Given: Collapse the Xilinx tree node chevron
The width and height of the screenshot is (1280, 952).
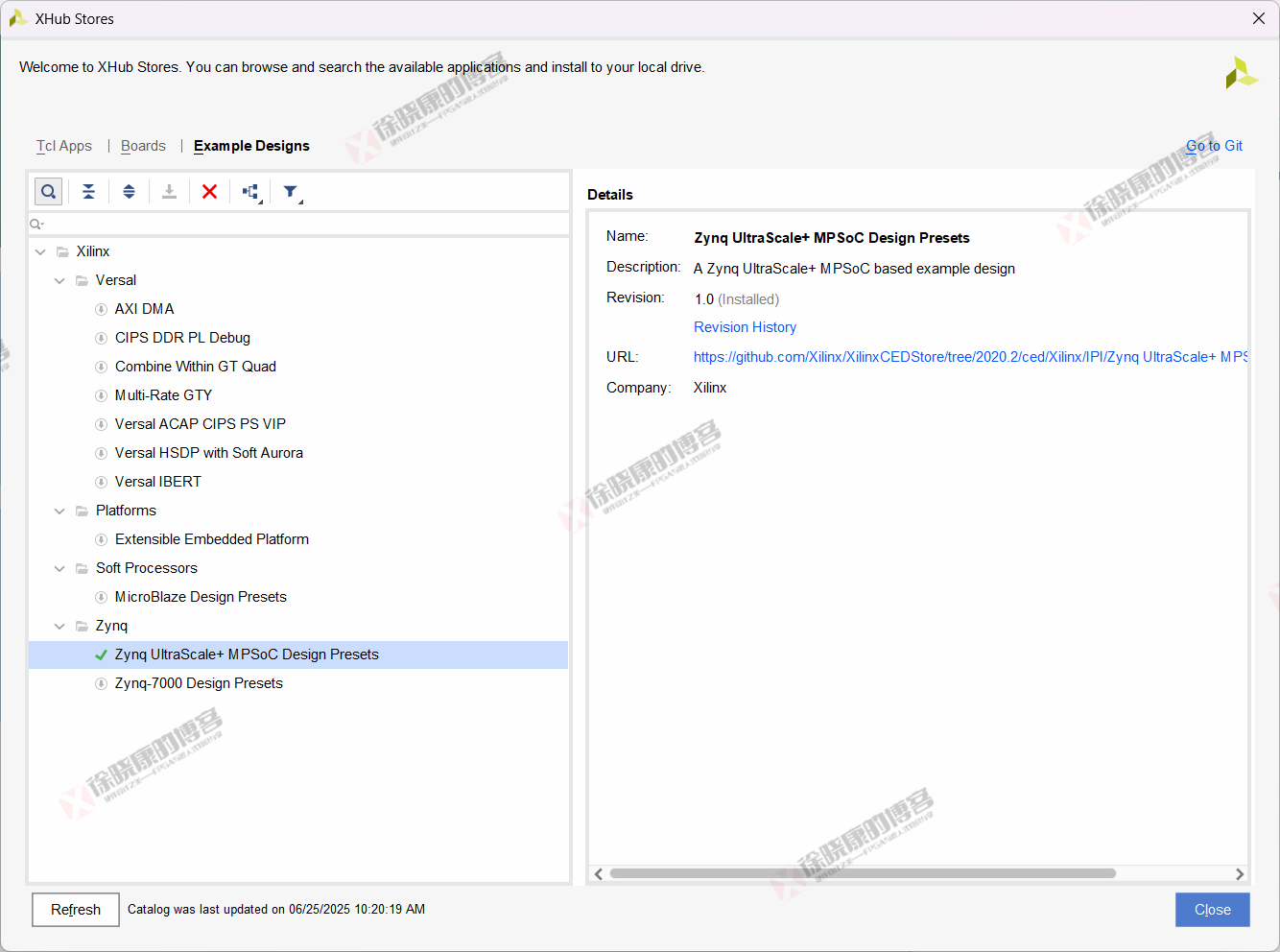Looking at the screenshot, I should pos(40,251).
